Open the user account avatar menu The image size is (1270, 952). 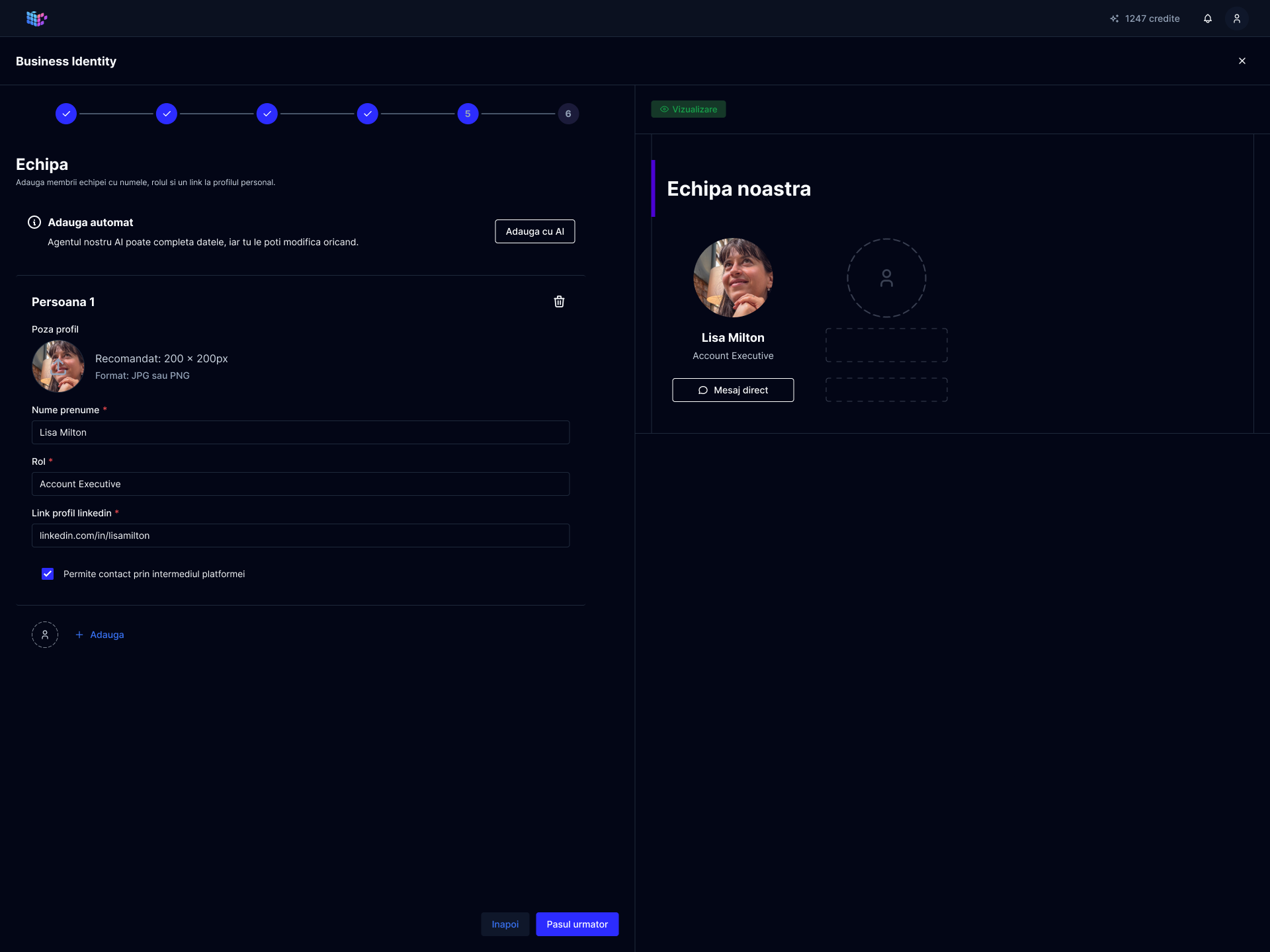(1237, 19)
